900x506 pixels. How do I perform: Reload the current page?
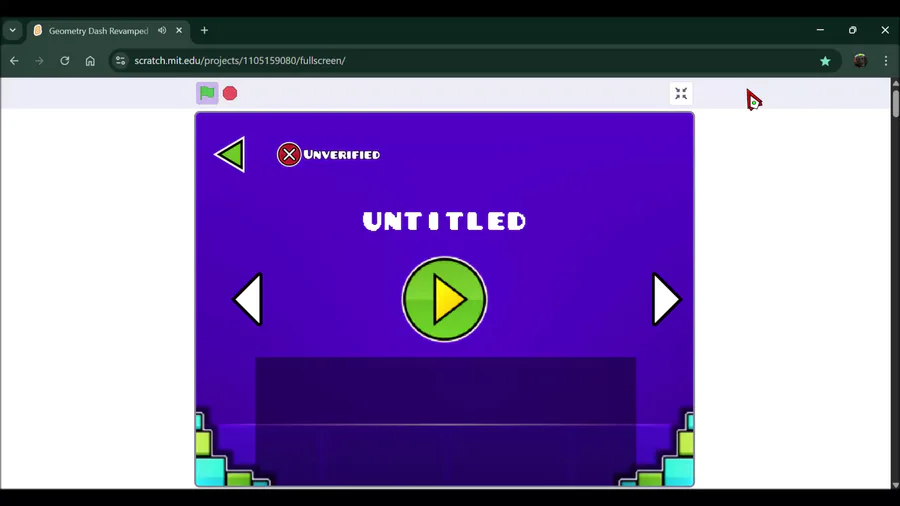65,61
